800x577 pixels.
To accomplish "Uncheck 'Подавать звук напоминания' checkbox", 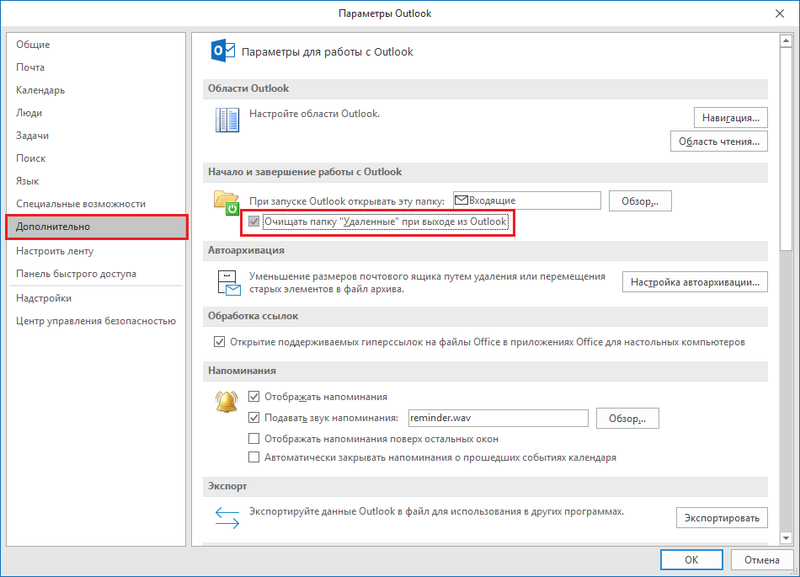I will point(254,417).
